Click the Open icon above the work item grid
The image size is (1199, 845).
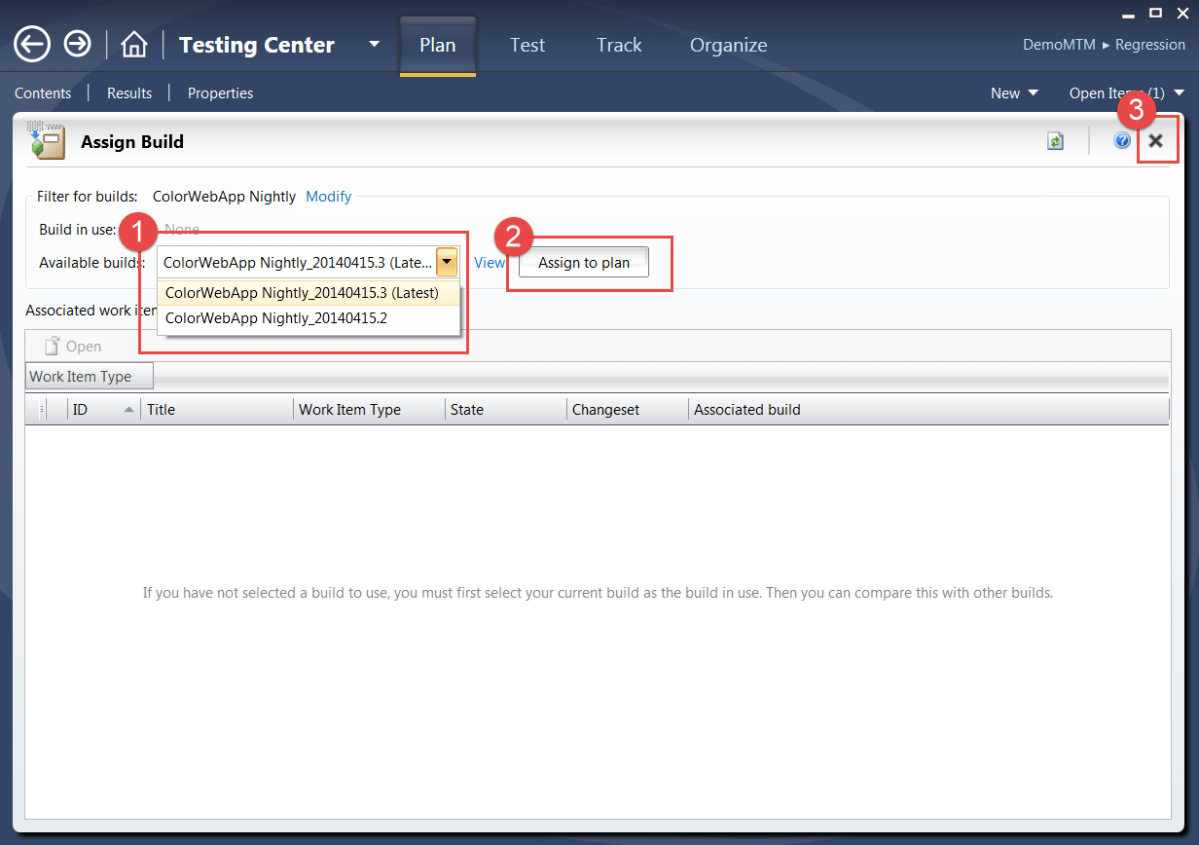[70, 345]
